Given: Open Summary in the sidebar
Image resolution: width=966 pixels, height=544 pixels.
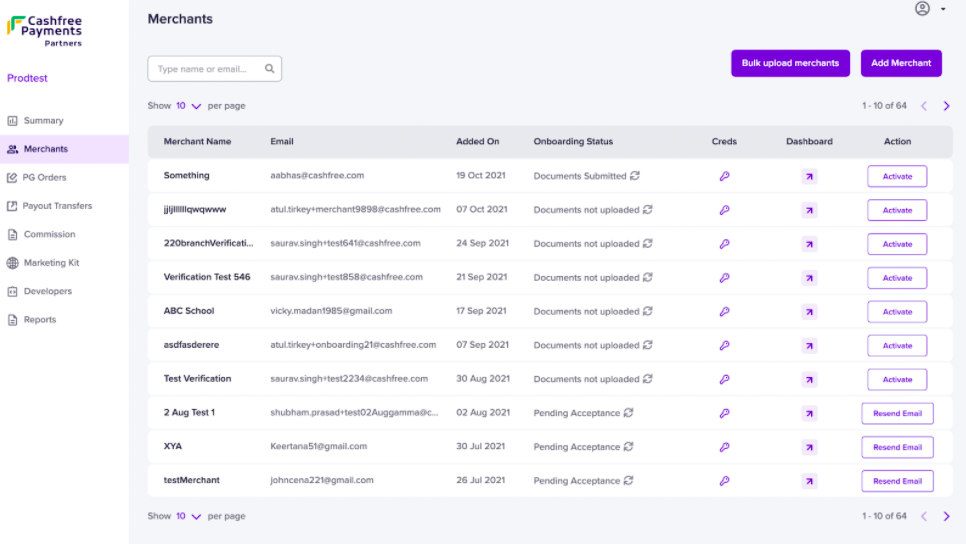Looking at the screenshot, I should click(x=43, y=121).
